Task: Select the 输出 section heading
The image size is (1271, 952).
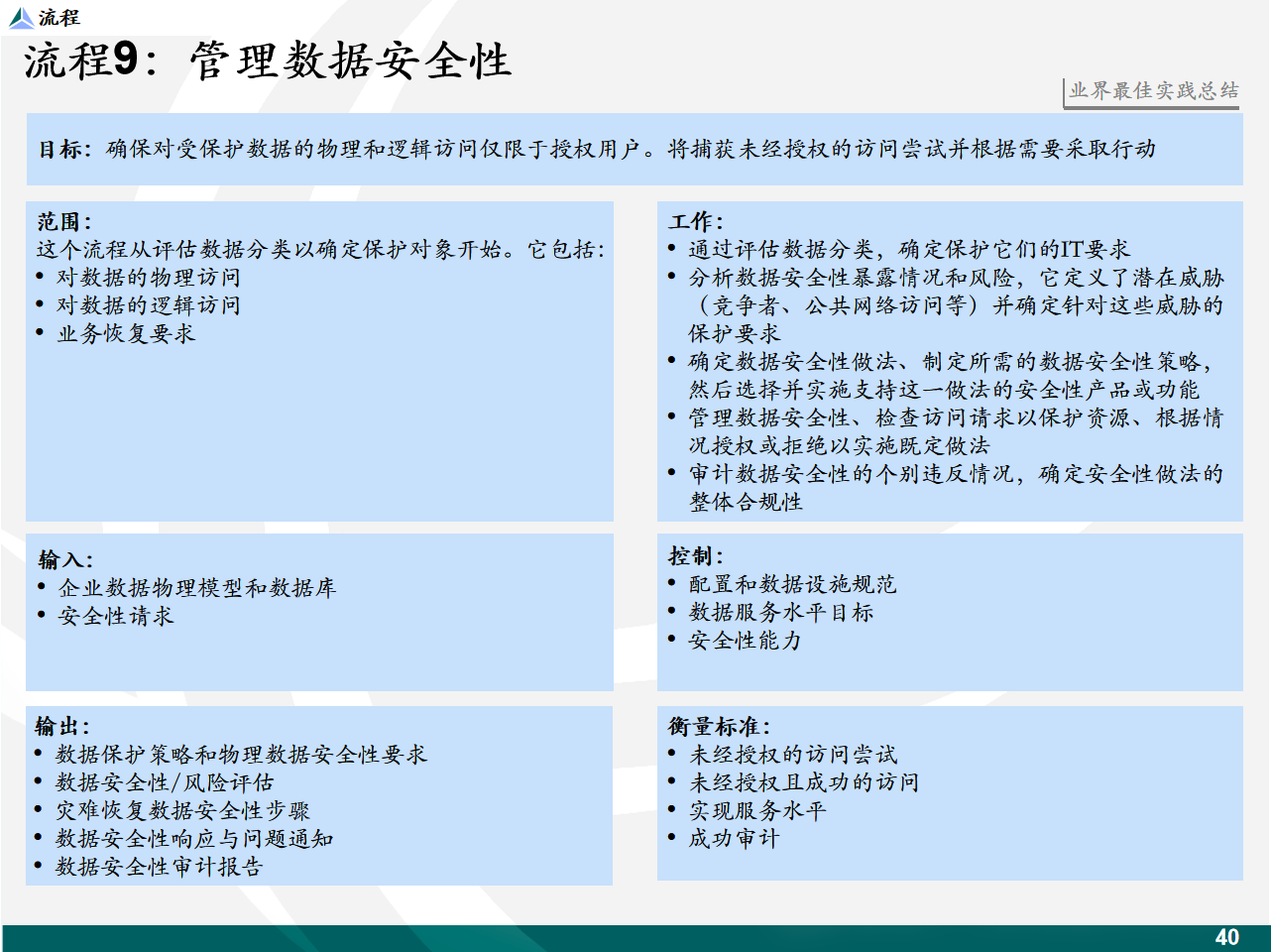Action: coord(62,726)
